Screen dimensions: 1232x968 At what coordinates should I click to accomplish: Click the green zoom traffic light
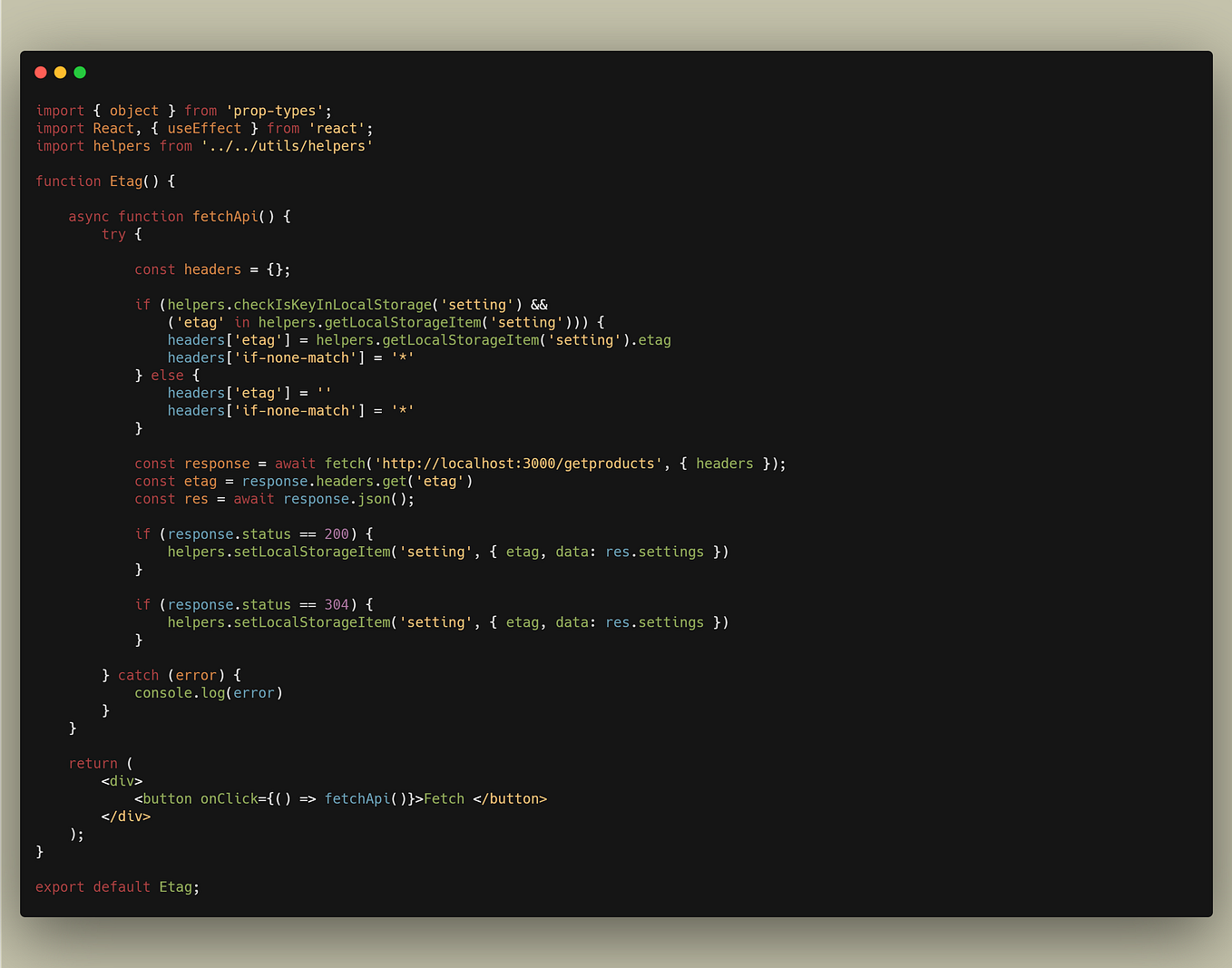(x=79, y=72)
